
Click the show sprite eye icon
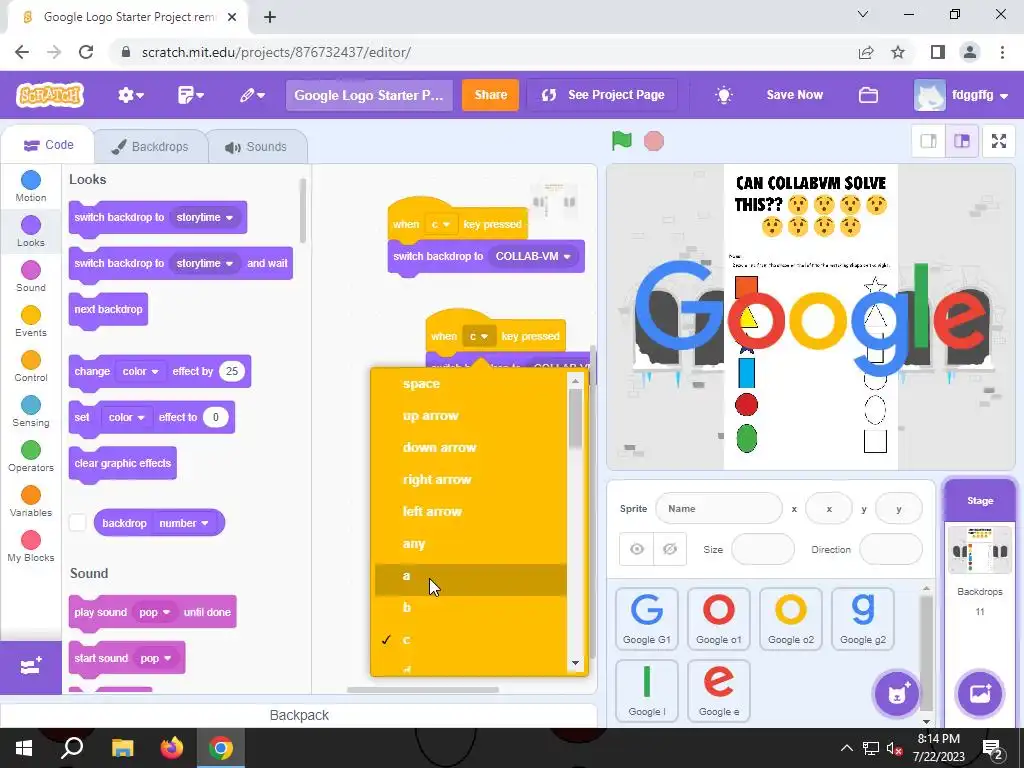click(637, 549)
